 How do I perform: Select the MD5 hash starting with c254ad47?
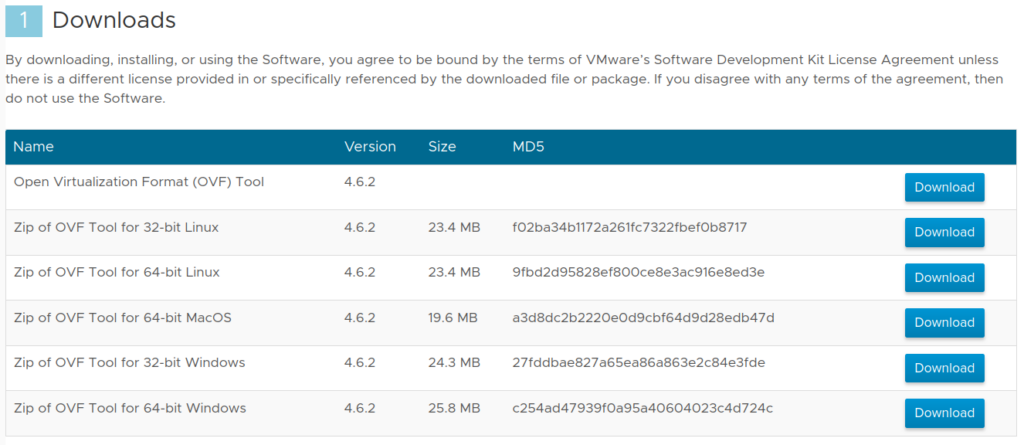pos(642,408)
